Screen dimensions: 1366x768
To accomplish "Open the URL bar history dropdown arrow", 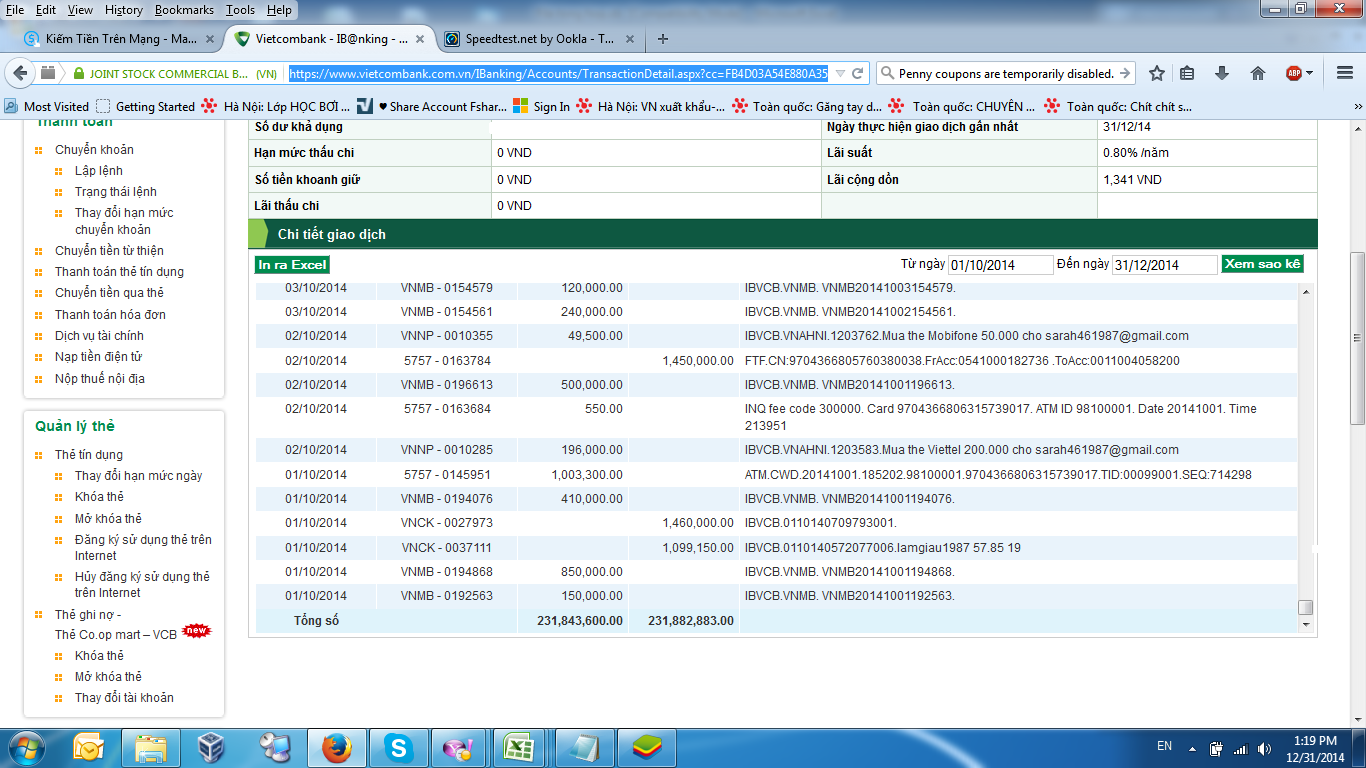I will pos(839,73).
